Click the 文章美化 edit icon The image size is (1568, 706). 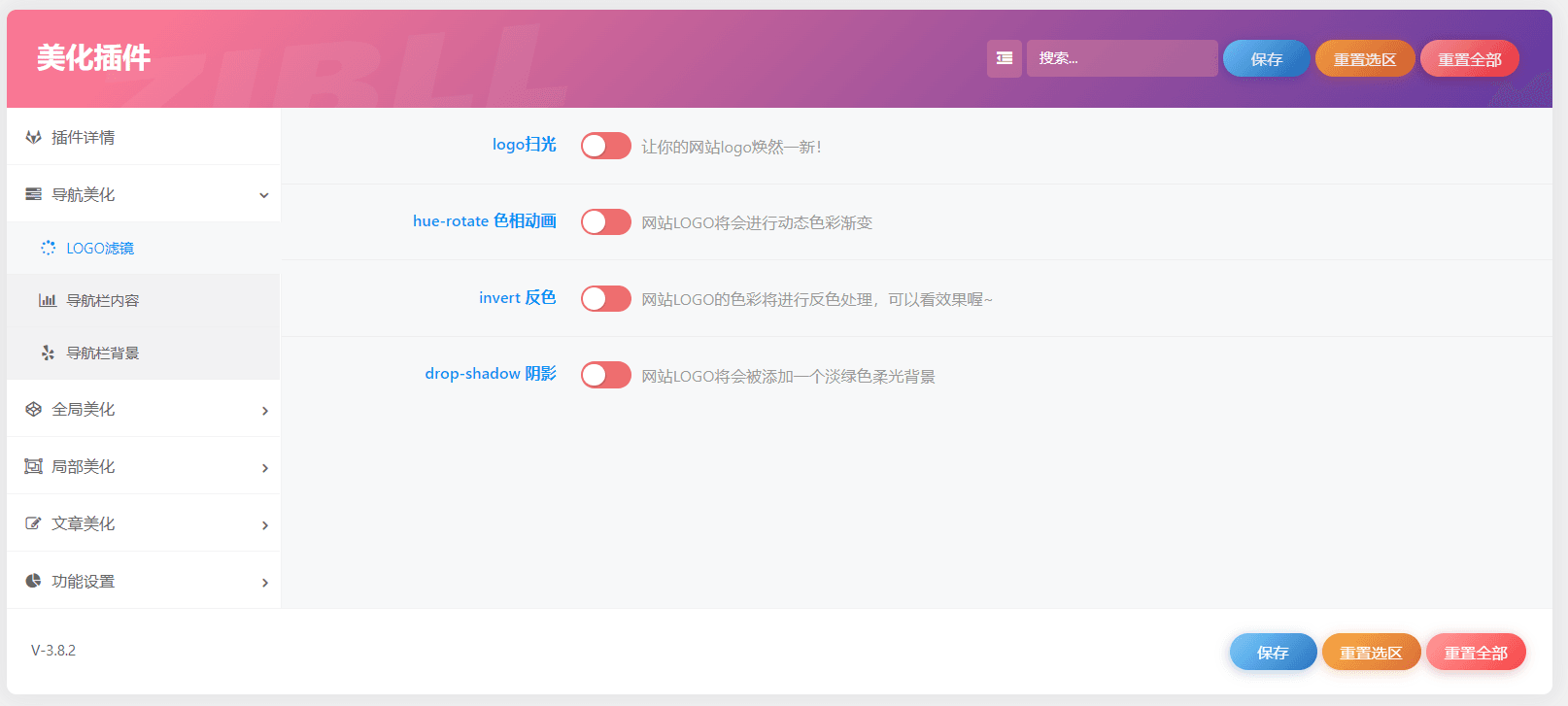coord(33,523)
